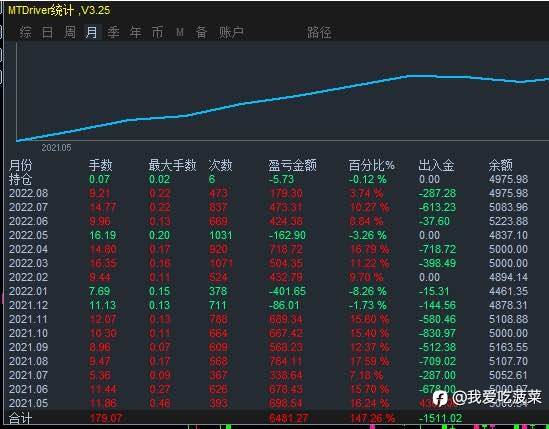Click the 2021.05 marker on chart axis
The height and width of the screenshot is (429, 549).
tap(56, 148)
